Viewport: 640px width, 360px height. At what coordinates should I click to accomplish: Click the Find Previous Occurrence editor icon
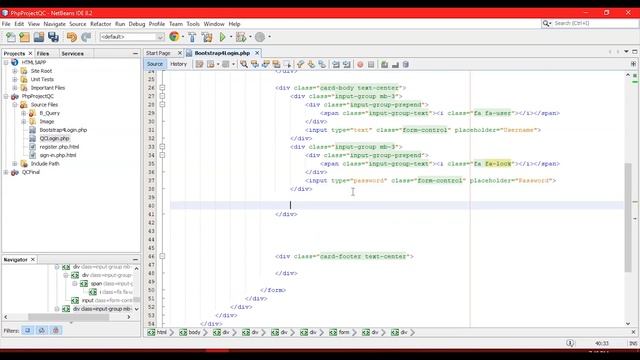(255, 64)
